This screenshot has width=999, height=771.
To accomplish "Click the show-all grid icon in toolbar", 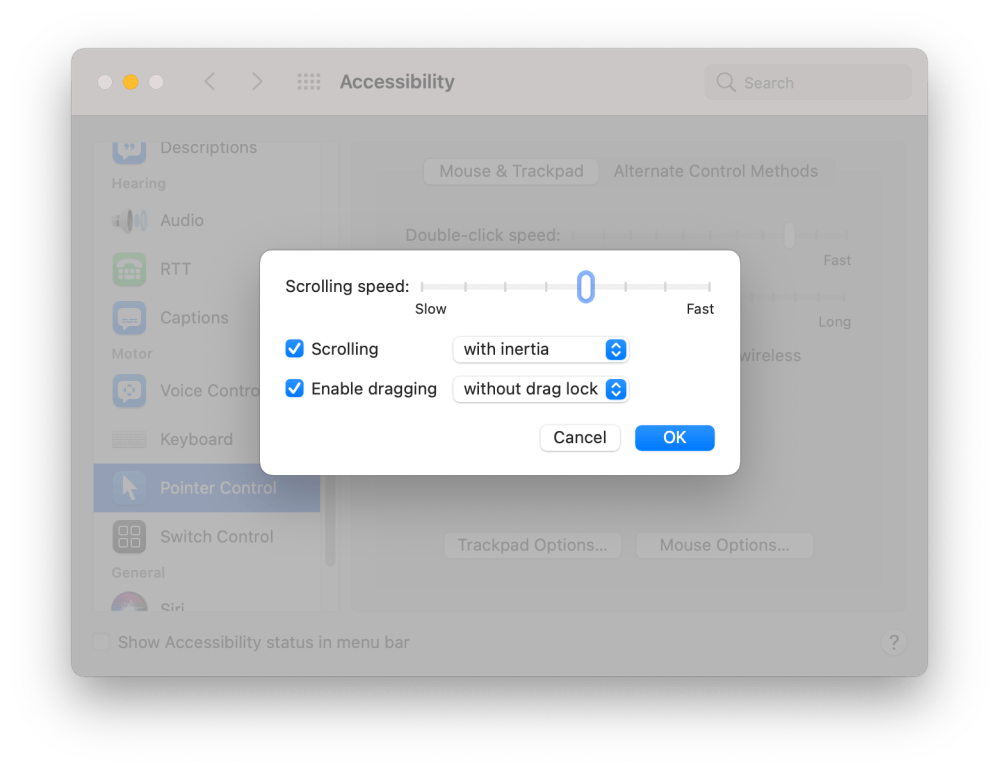I will 309,82.
